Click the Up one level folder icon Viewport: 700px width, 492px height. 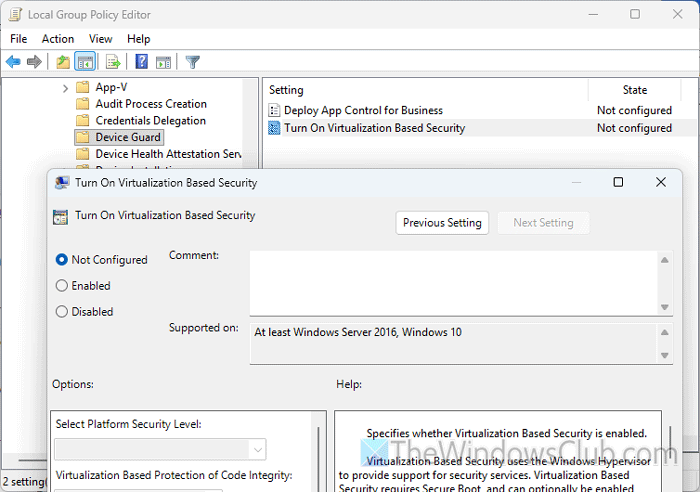63,62
